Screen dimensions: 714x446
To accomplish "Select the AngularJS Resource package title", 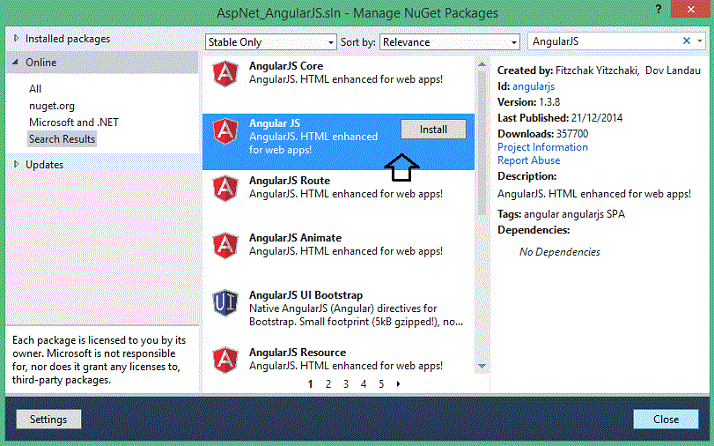I will pos(297,353).
